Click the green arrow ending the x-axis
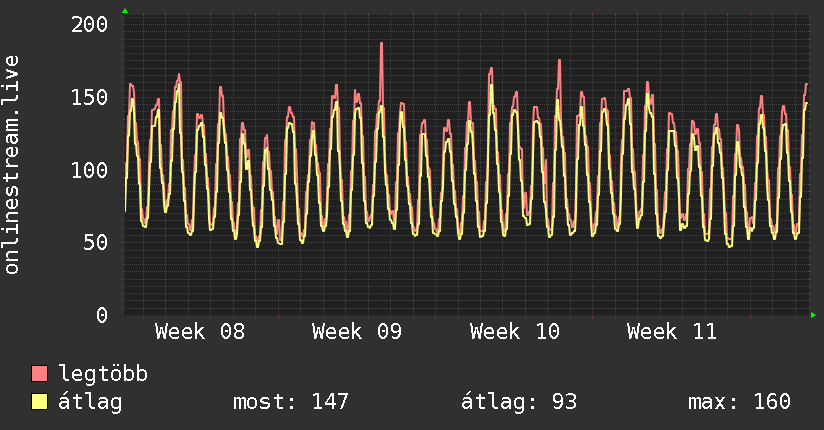Viewport: 824px width, 430px height. (x=813, y=315)
